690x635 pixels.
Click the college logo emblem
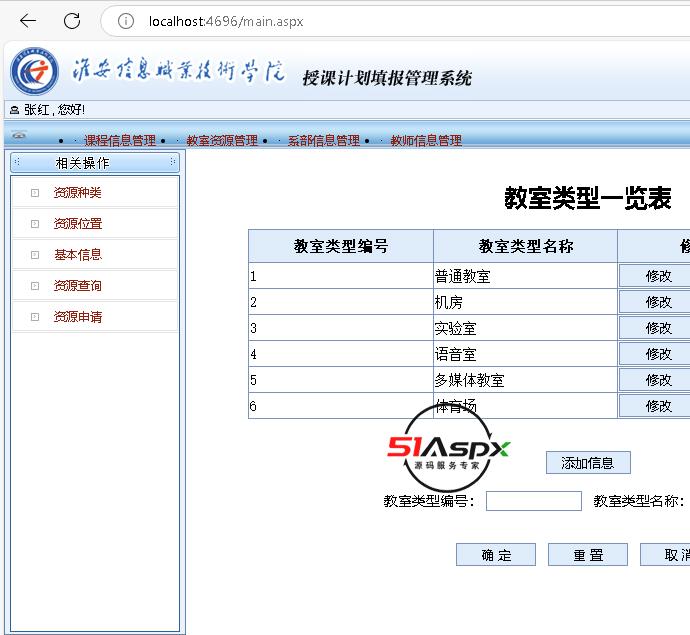pos(34,71)
